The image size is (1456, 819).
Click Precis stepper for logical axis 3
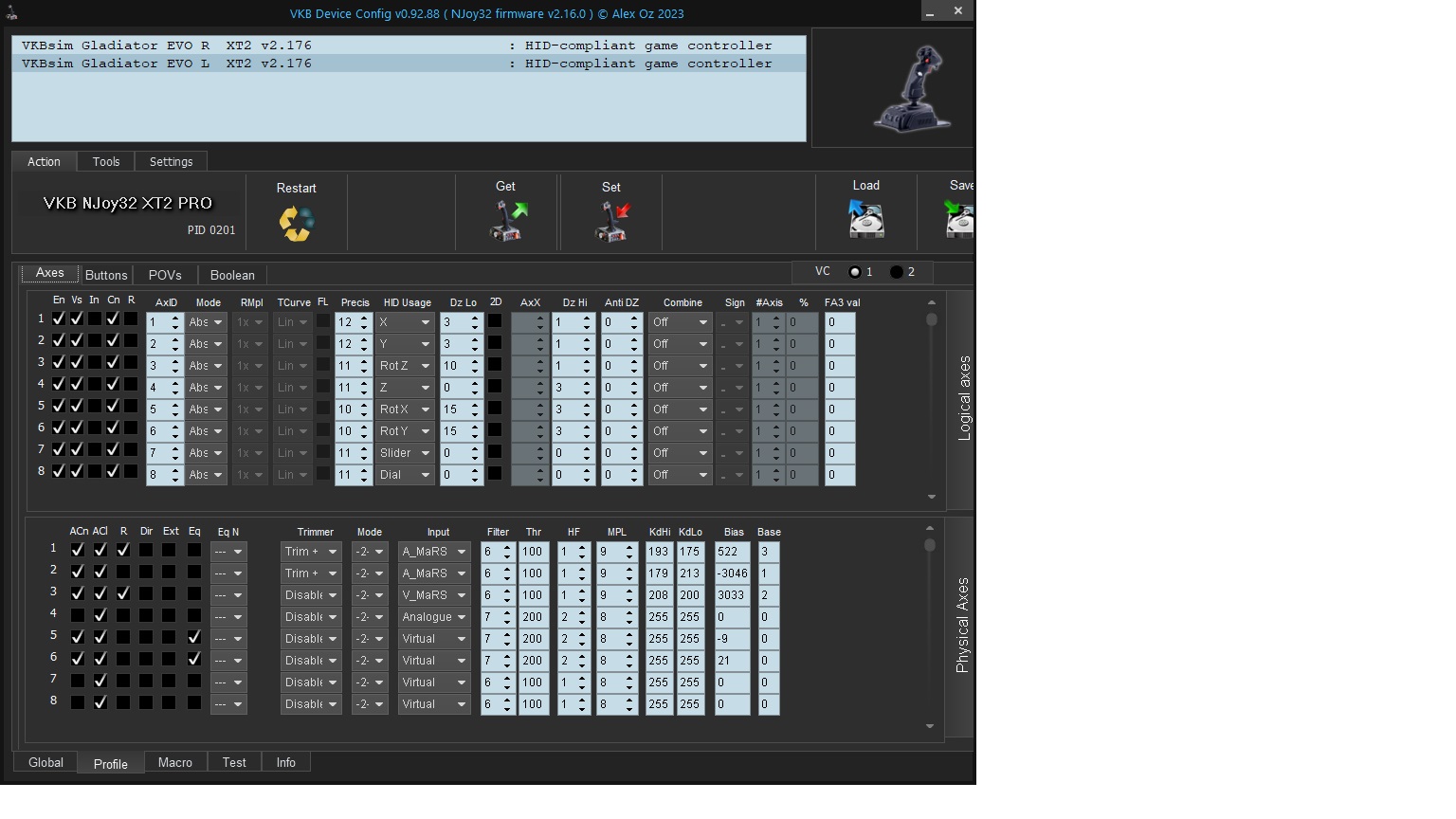364,366
